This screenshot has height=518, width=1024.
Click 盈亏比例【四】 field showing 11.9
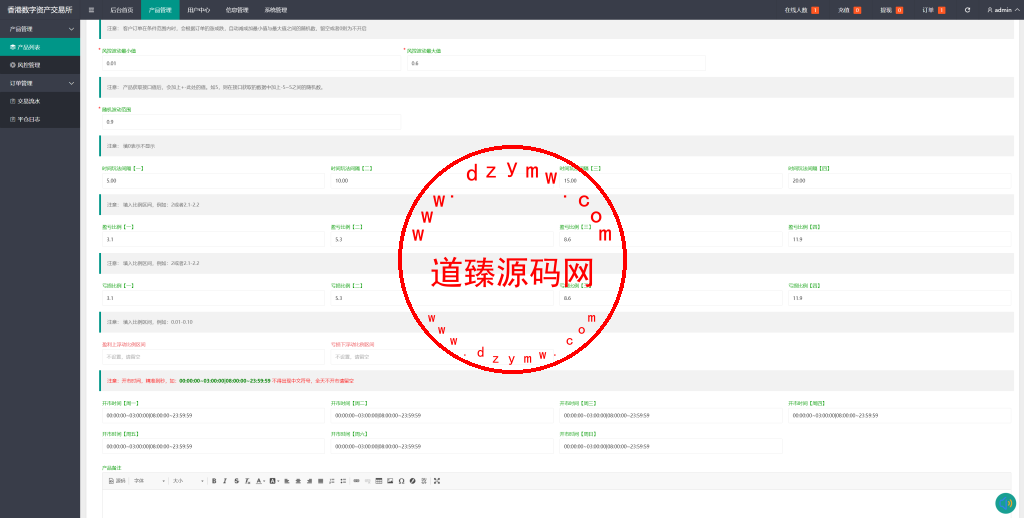[900, 239]
